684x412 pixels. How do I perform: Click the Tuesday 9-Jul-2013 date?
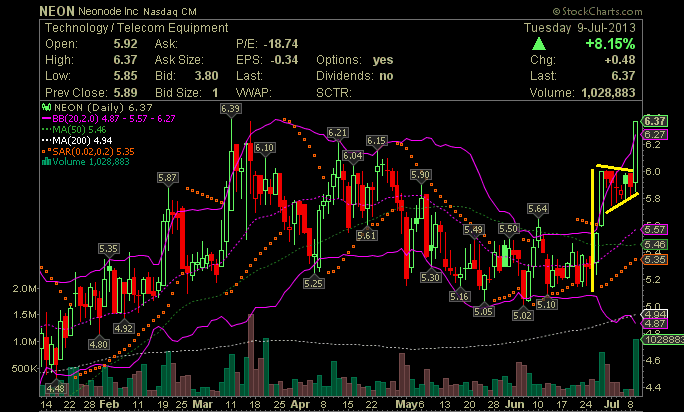pos(580,28)
